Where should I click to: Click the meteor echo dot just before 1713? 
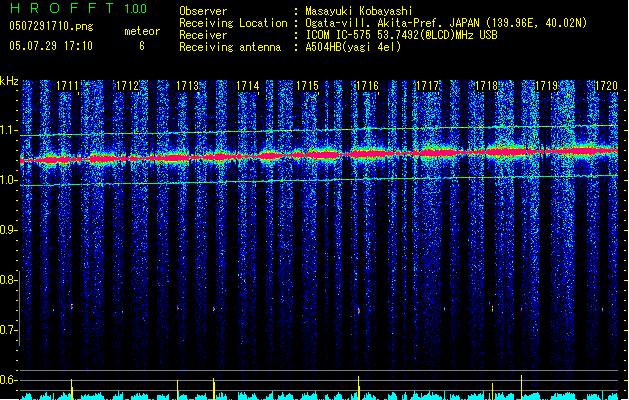point(178,308)
